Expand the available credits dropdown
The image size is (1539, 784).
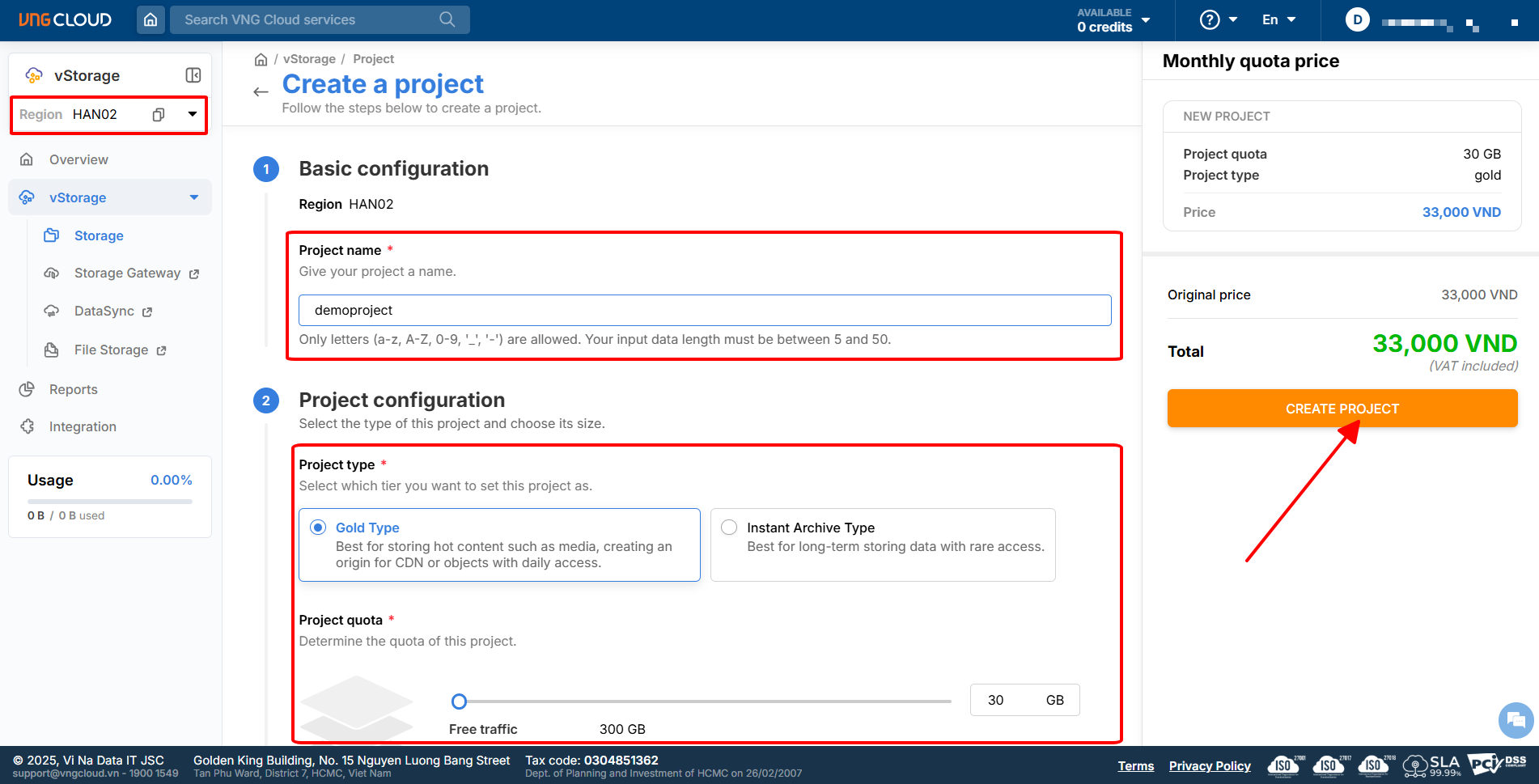[x=1146, y=19]
